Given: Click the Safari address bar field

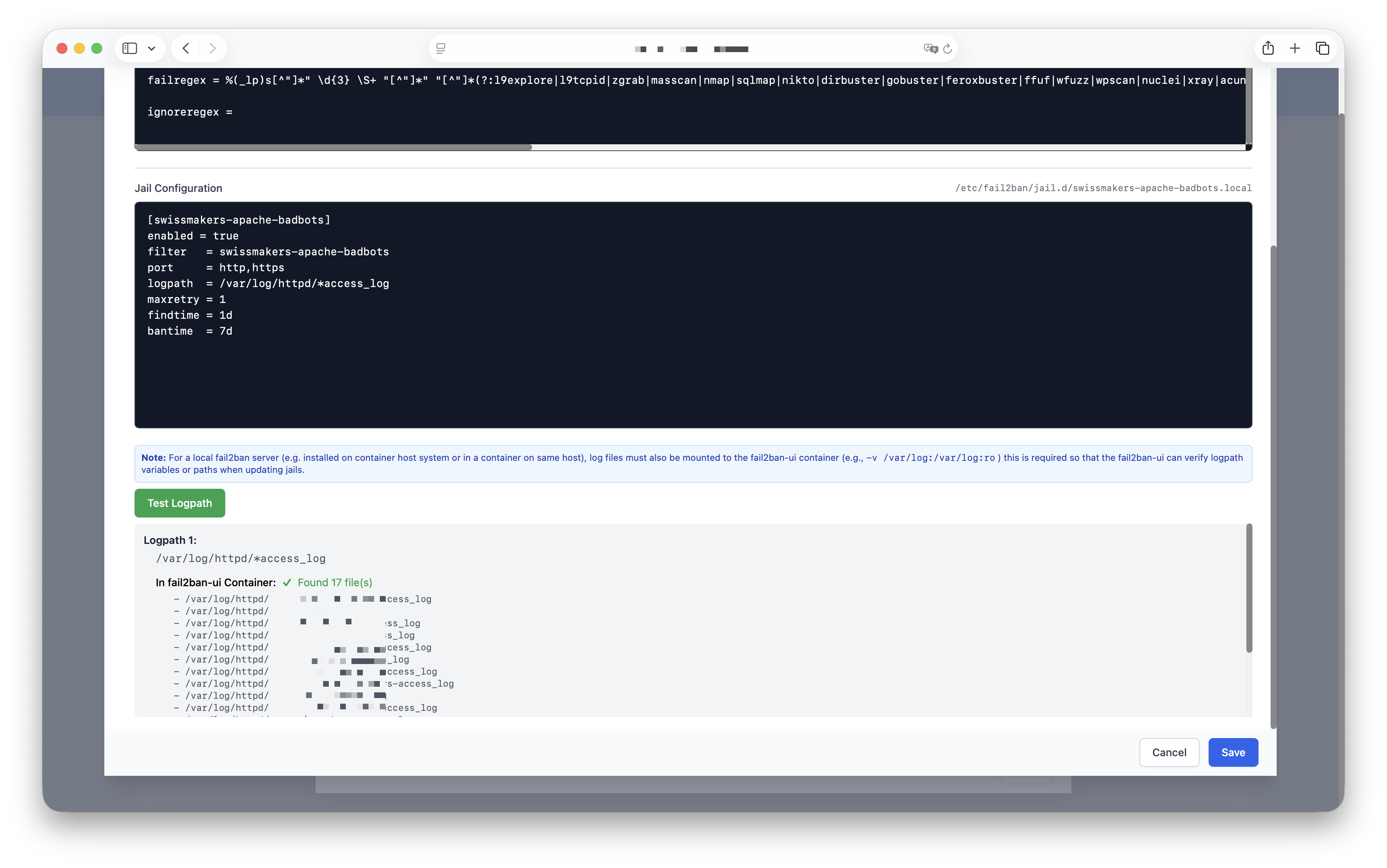Looking at the screenshot, I should click(693, 49).
